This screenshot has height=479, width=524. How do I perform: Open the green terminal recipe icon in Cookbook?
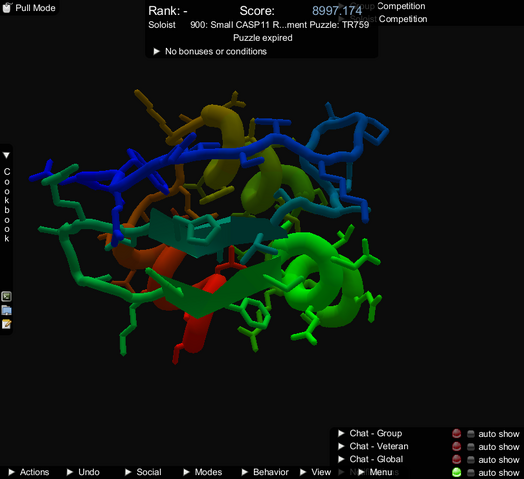(x=6, y=296)
